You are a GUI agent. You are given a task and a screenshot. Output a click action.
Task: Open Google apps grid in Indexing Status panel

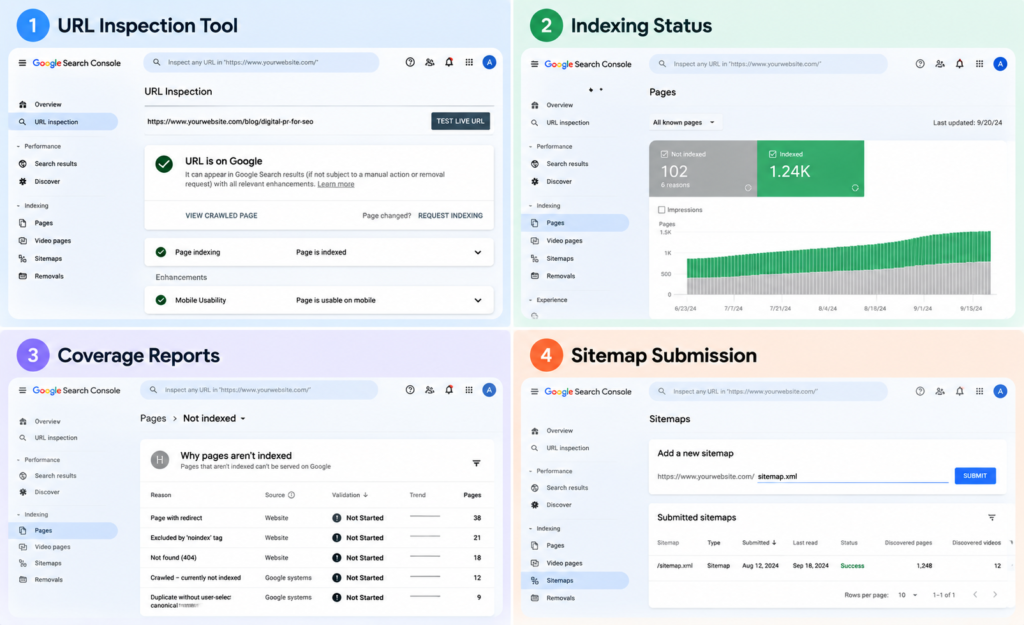coord(980,63)
